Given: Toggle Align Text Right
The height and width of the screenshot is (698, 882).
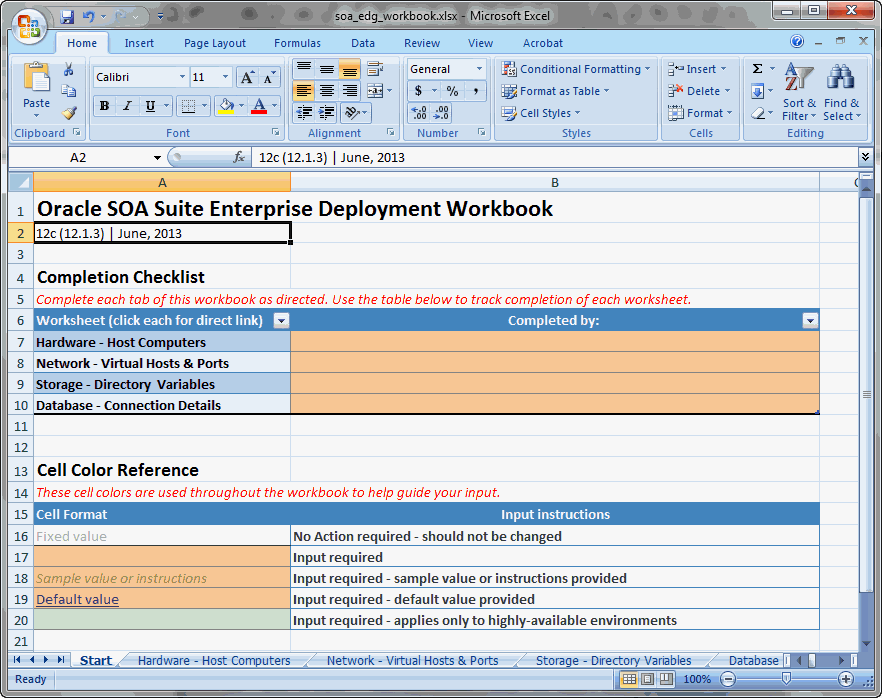Looking at the screenshot, I should pyautogui.click(x=350, y=91).
